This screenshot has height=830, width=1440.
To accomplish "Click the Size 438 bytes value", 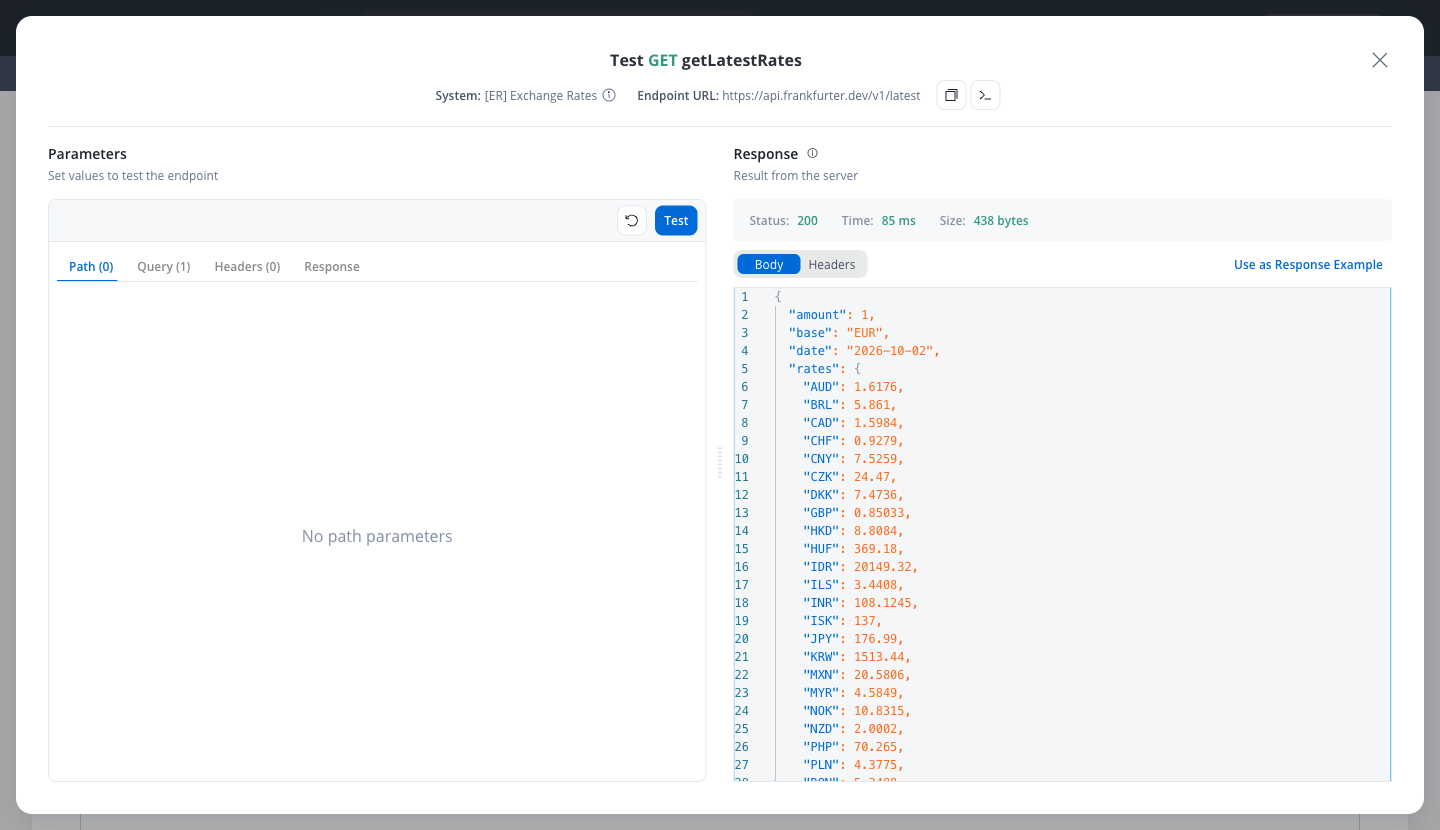I will coord(1001,221).
